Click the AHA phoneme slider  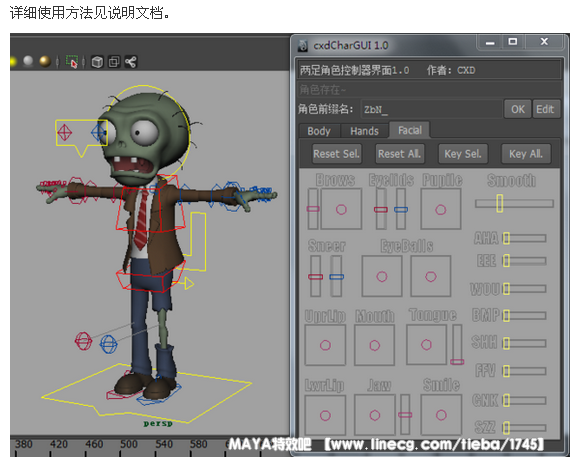(525, 238)
